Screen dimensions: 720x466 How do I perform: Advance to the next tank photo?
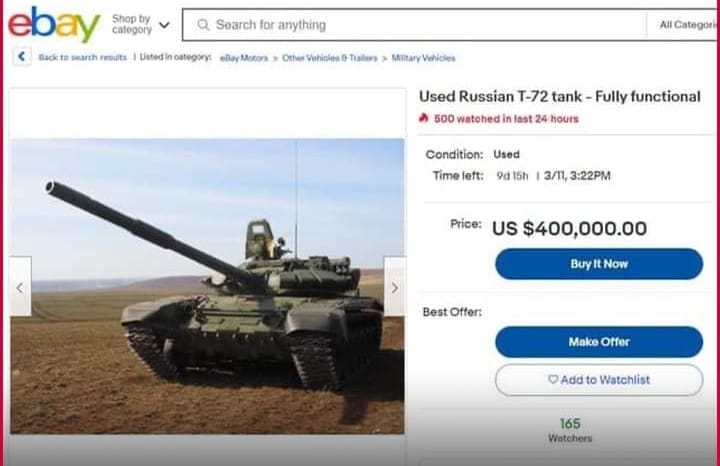point(394,287)
